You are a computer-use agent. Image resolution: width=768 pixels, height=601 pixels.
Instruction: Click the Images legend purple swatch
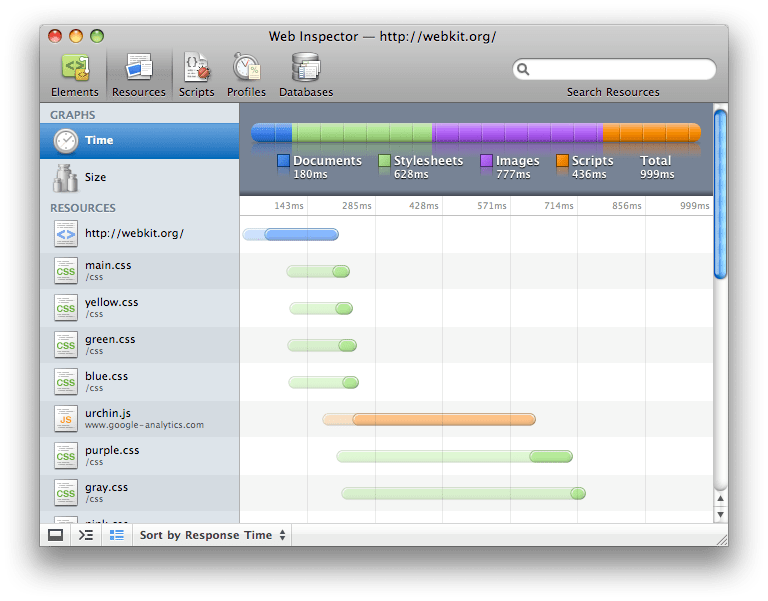[487, 161]
